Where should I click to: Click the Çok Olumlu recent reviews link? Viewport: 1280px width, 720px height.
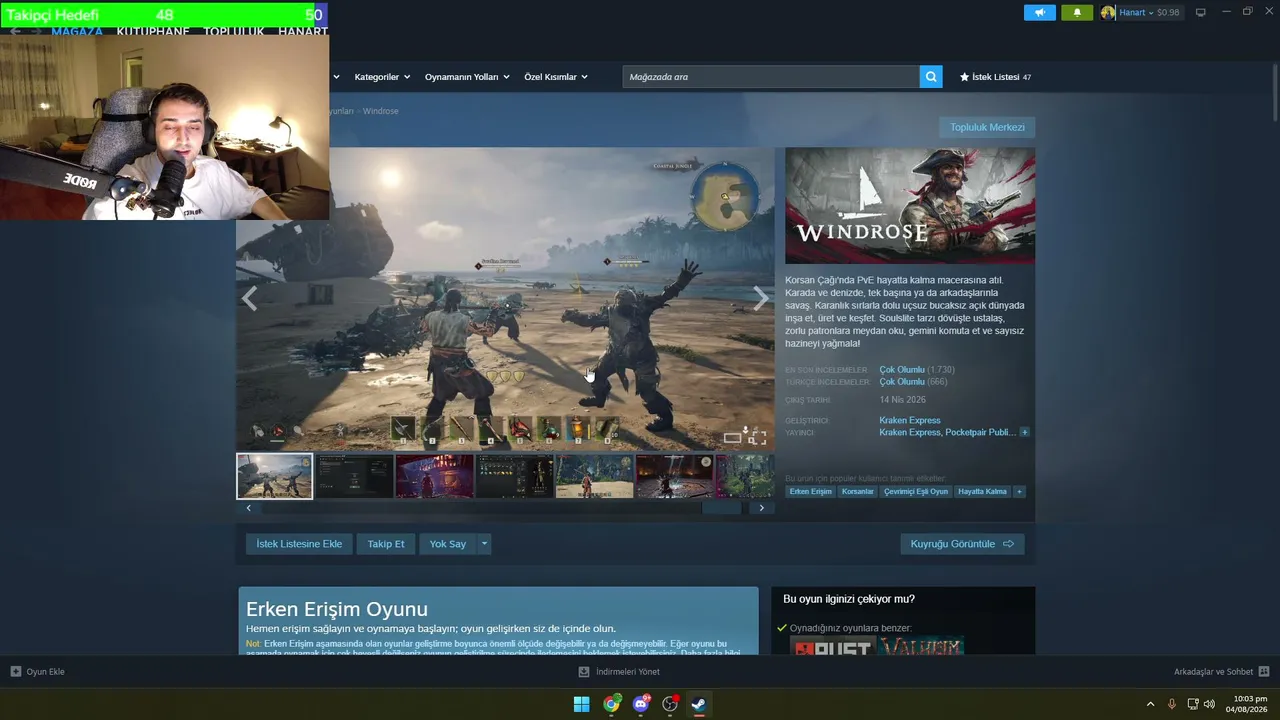click(902, 370)
